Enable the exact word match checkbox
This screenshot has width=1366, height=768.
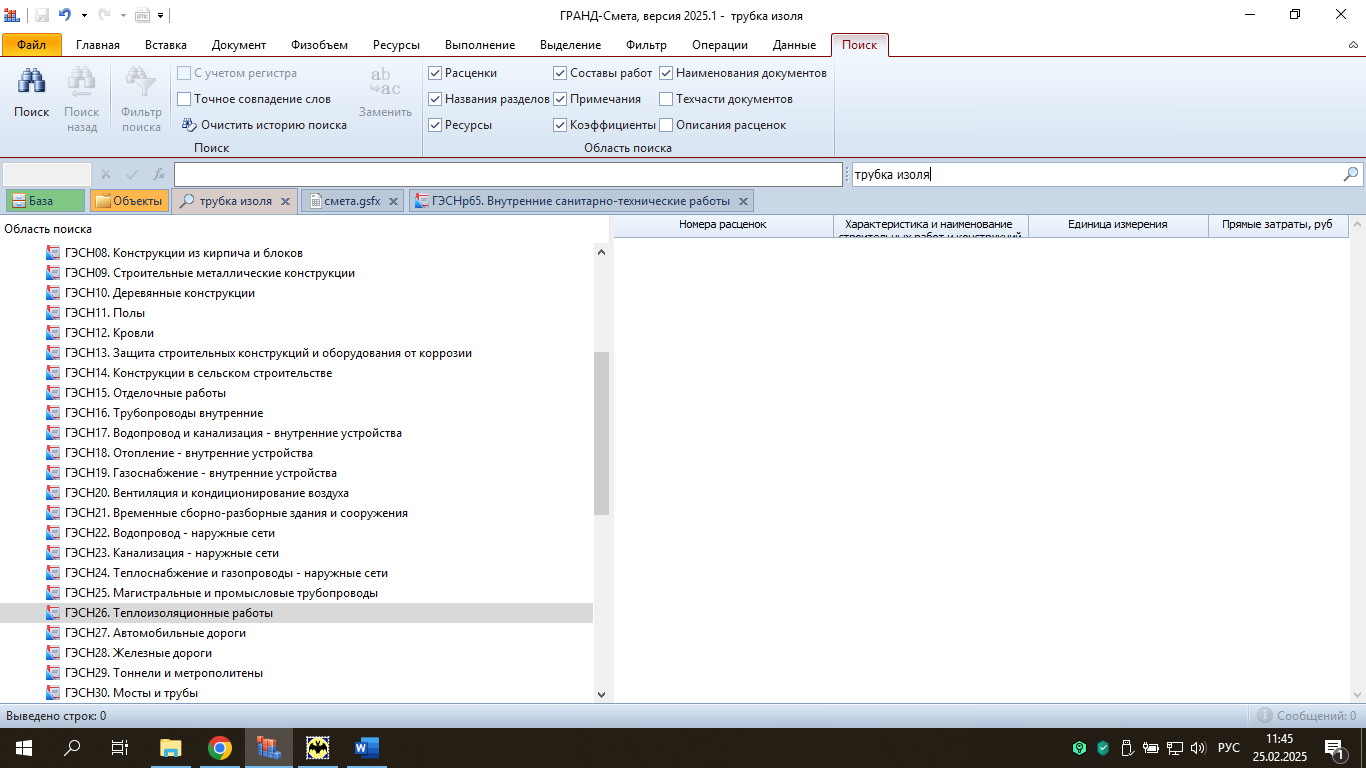coord(184,99)
